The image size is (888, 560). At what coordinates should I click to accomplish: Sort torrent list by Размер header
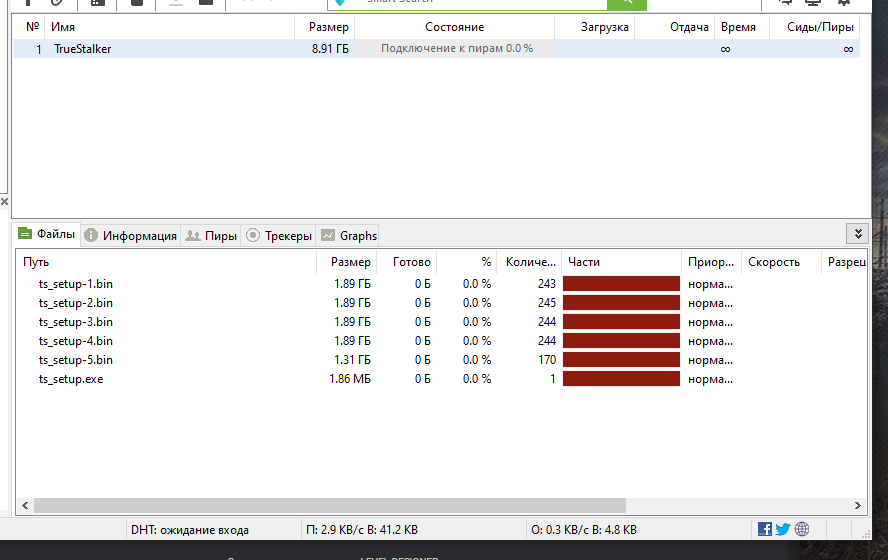click(x=325, y=27)
